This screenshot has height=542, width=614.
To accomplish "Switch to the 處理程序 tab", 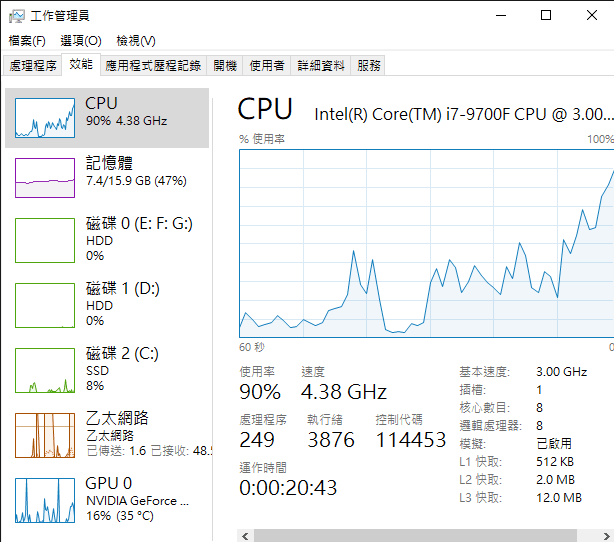I will point(33,66).
